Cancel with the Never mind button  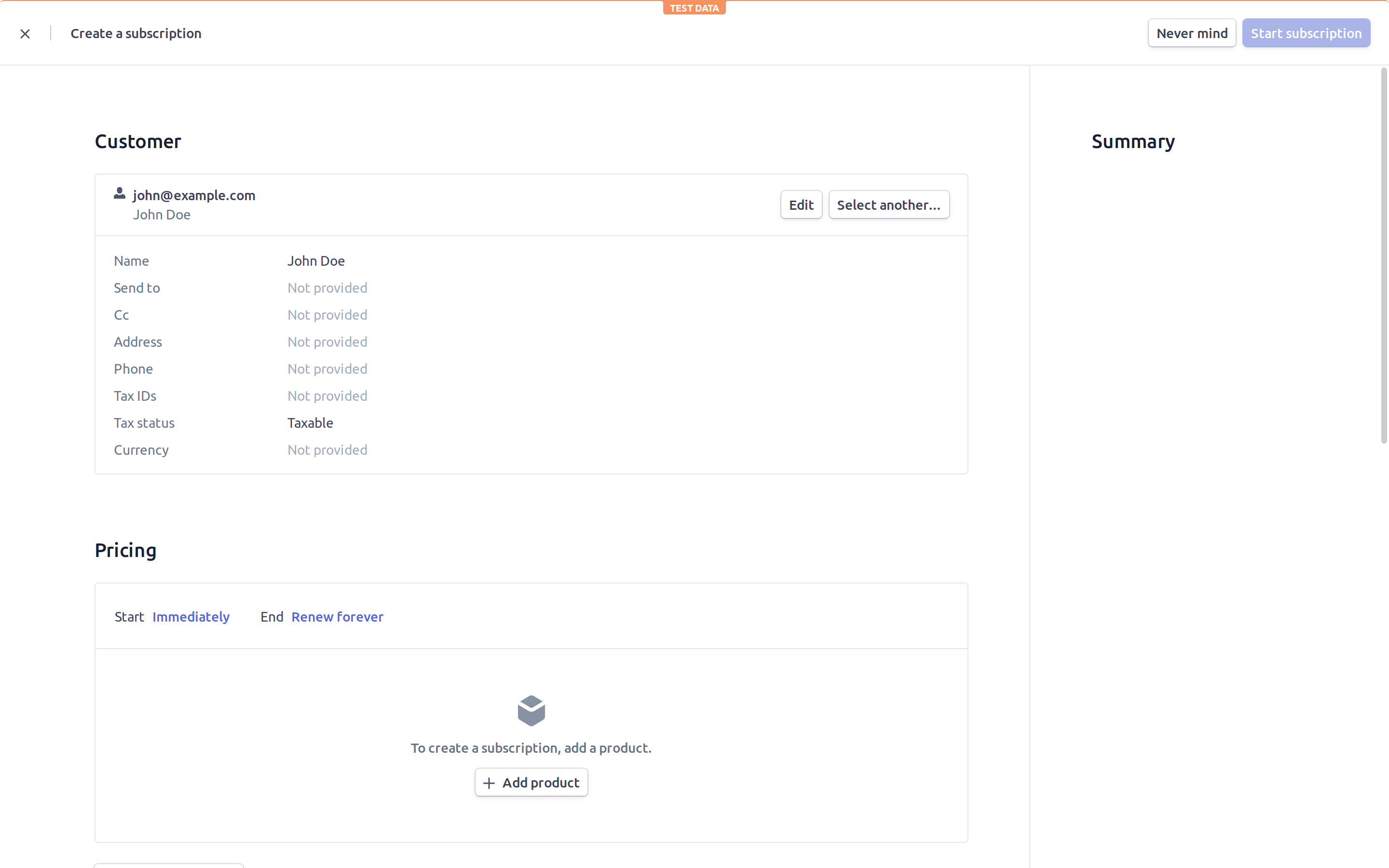(1192, 33)
